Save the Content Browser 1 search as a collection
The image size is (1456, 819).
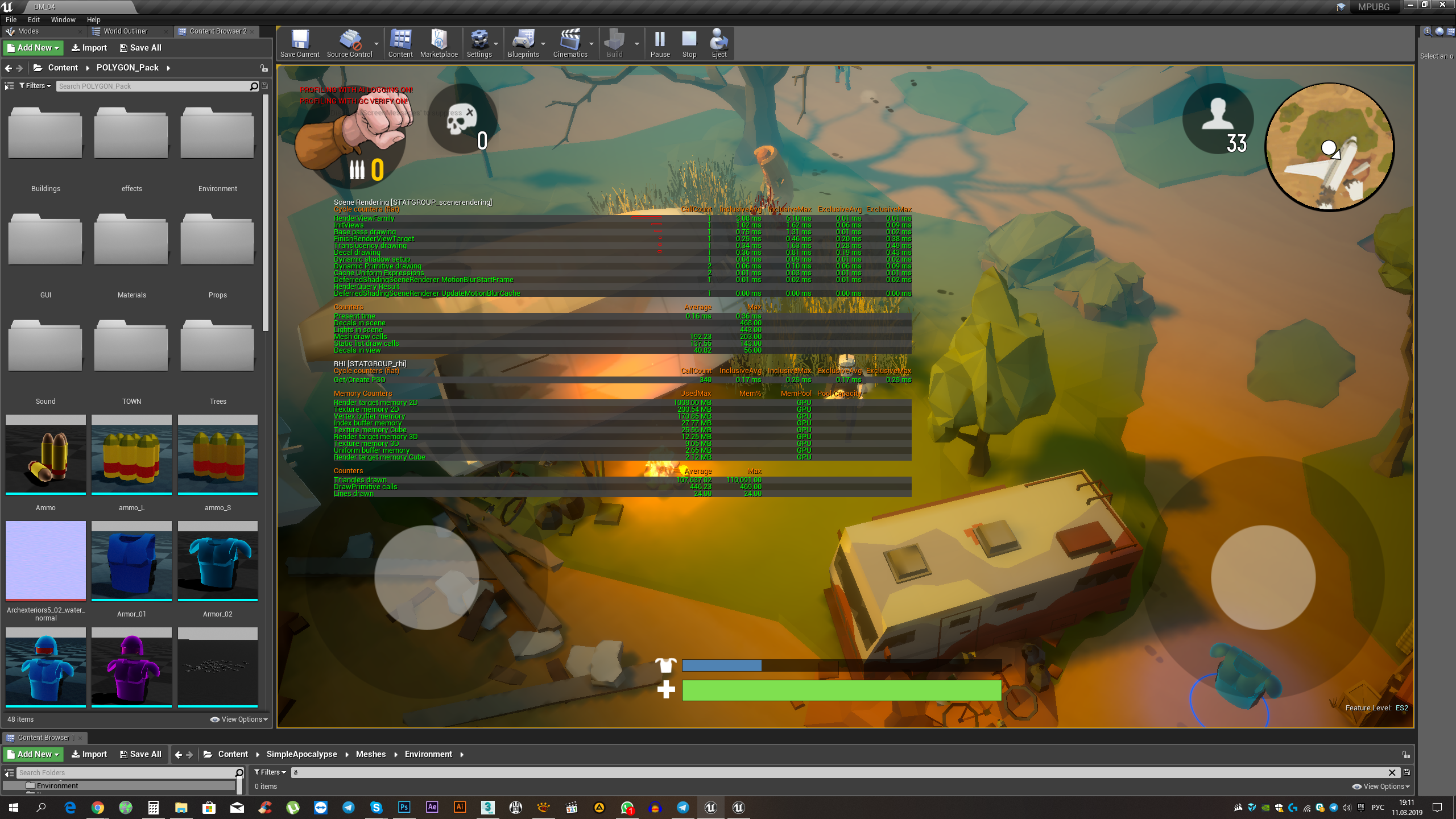coord(1406,772)
